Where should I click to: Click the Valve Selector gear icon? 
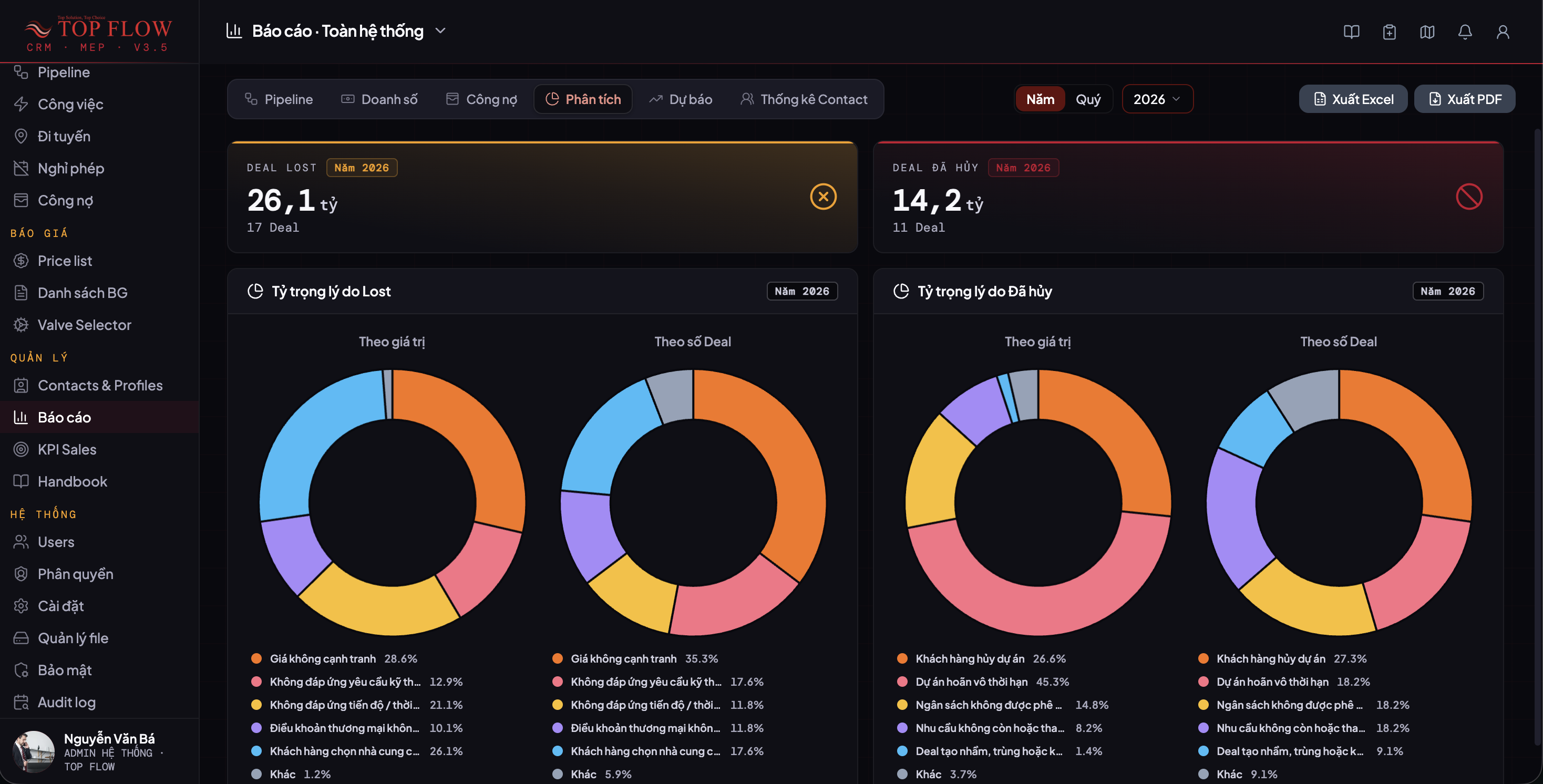tap(21, 325)
